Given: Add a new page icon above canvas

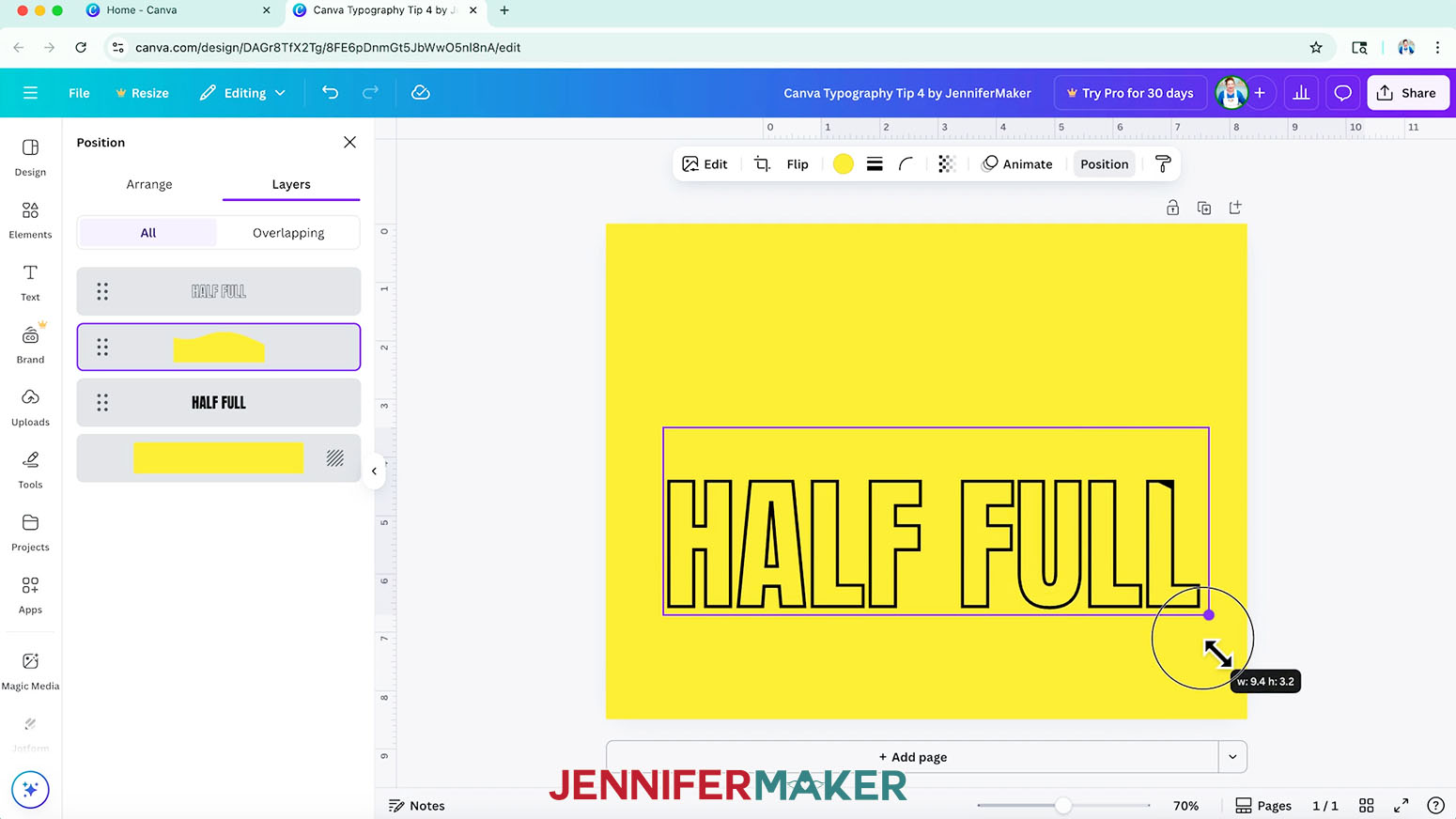Looking at the screenshot, I should (1235, 208).
